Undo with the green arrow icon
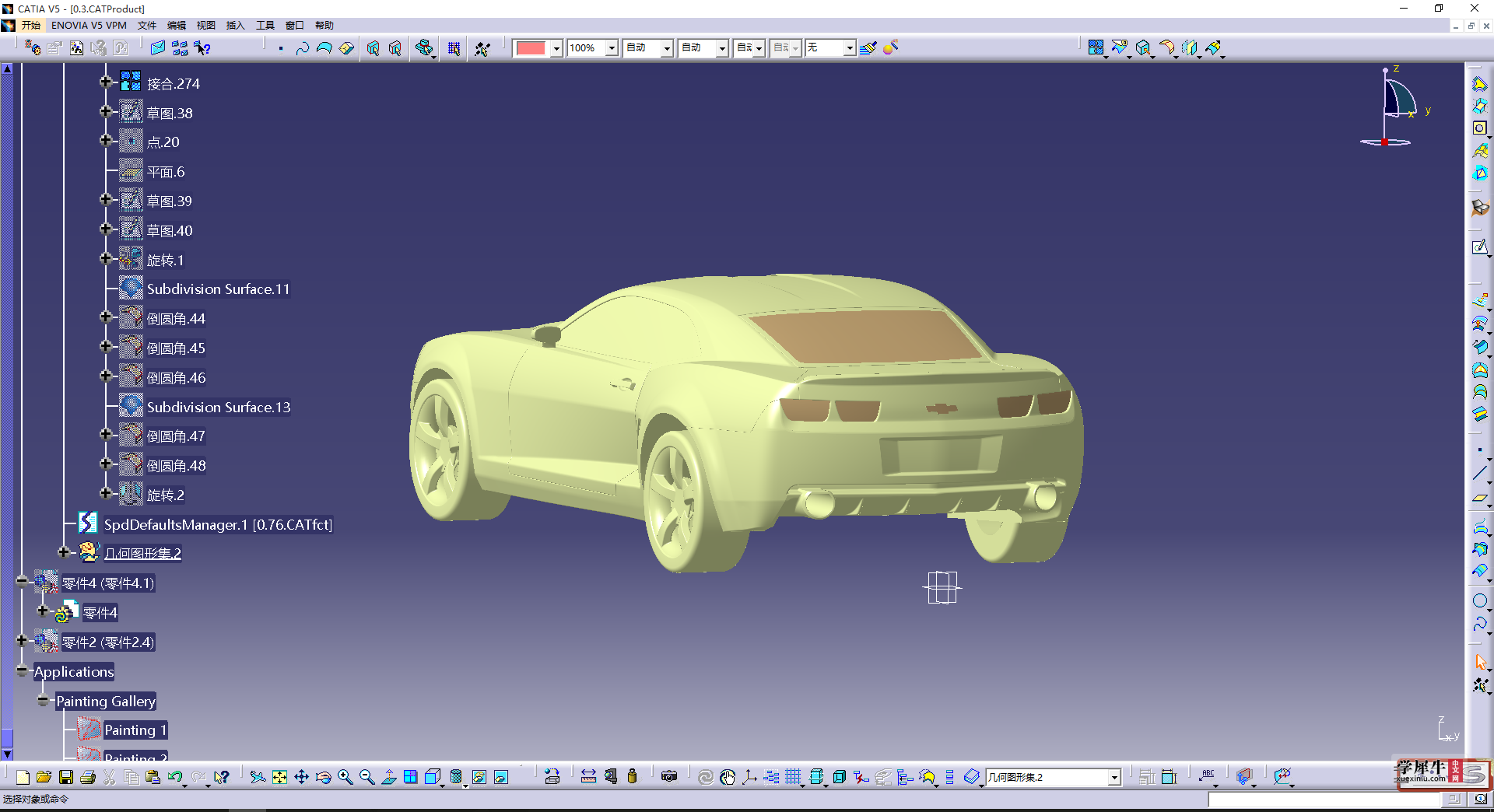Image resolution: width=1494 pixels, height=812 pixels. (175, 777)
